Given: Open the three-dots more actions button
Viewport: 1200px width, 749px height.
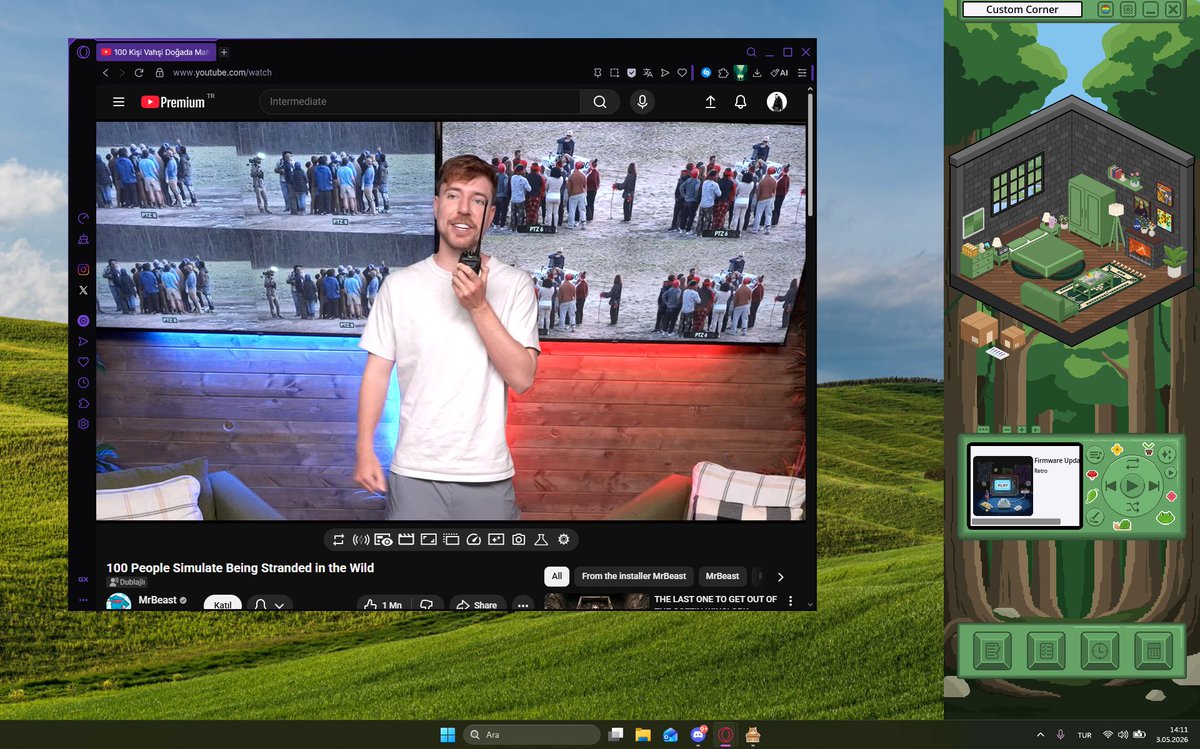Looking at the screenshot, I should (x=523, y=605).
